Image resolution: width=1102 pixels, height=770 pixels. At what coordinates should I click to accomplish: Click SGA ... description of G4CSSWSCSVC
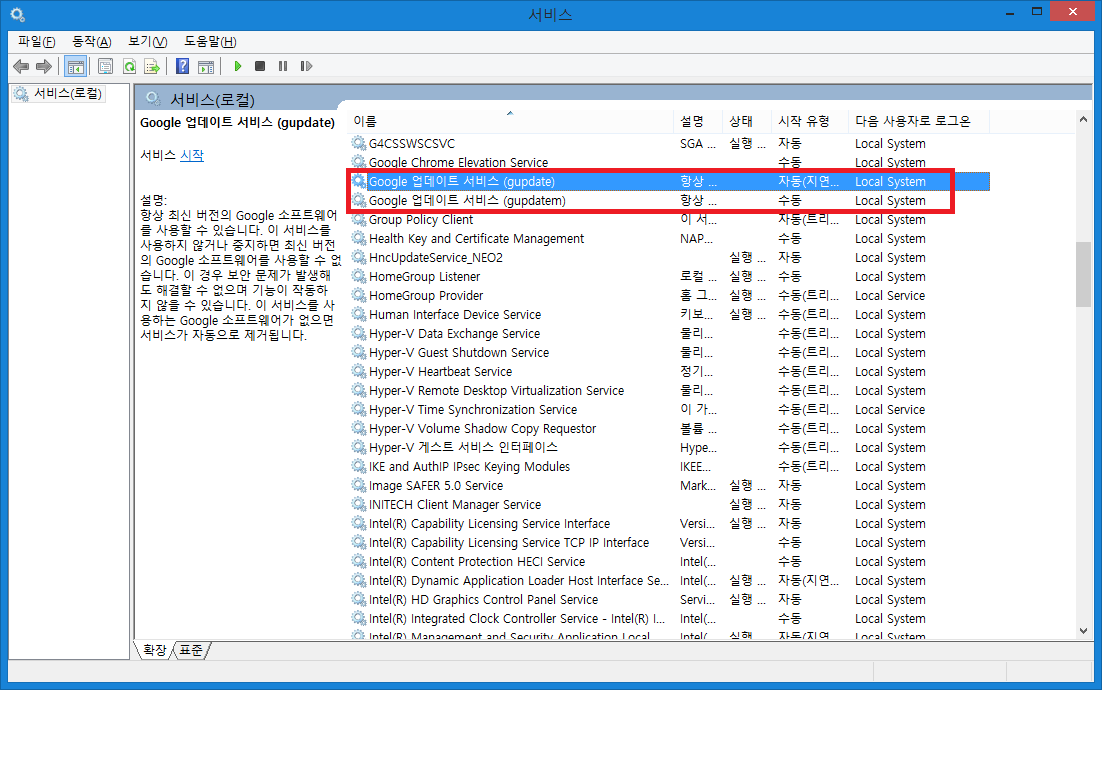pos(698,143)
